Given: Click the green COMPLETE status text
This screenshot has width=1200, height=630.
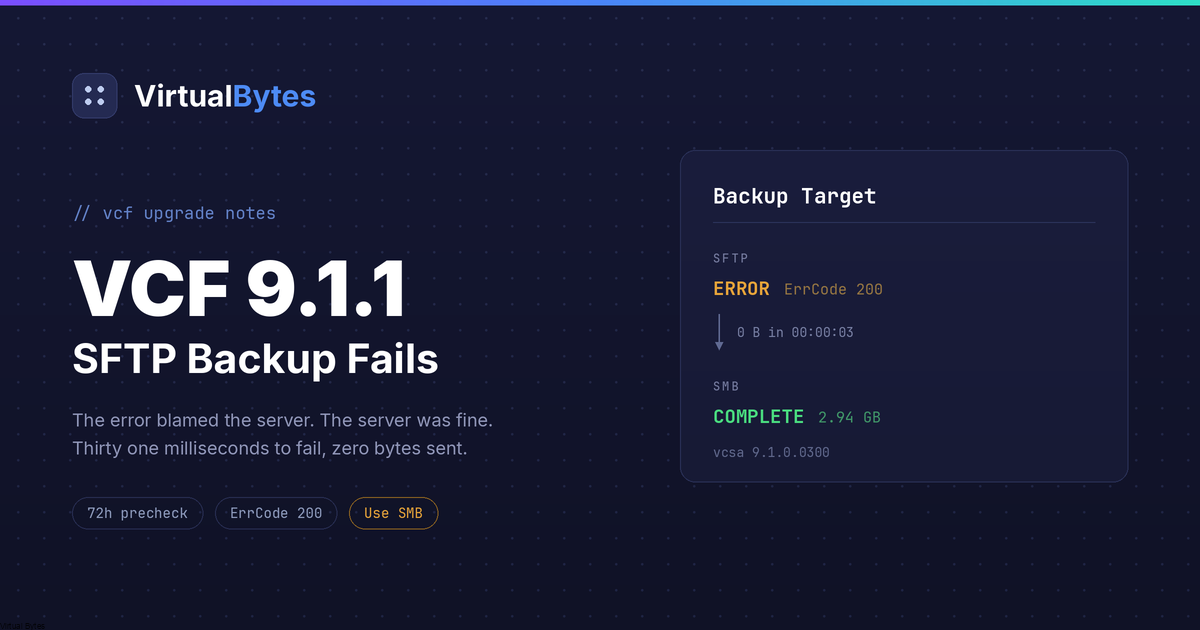Looking at the screenshot, I should pyautogui.click(x=758, y=416).
